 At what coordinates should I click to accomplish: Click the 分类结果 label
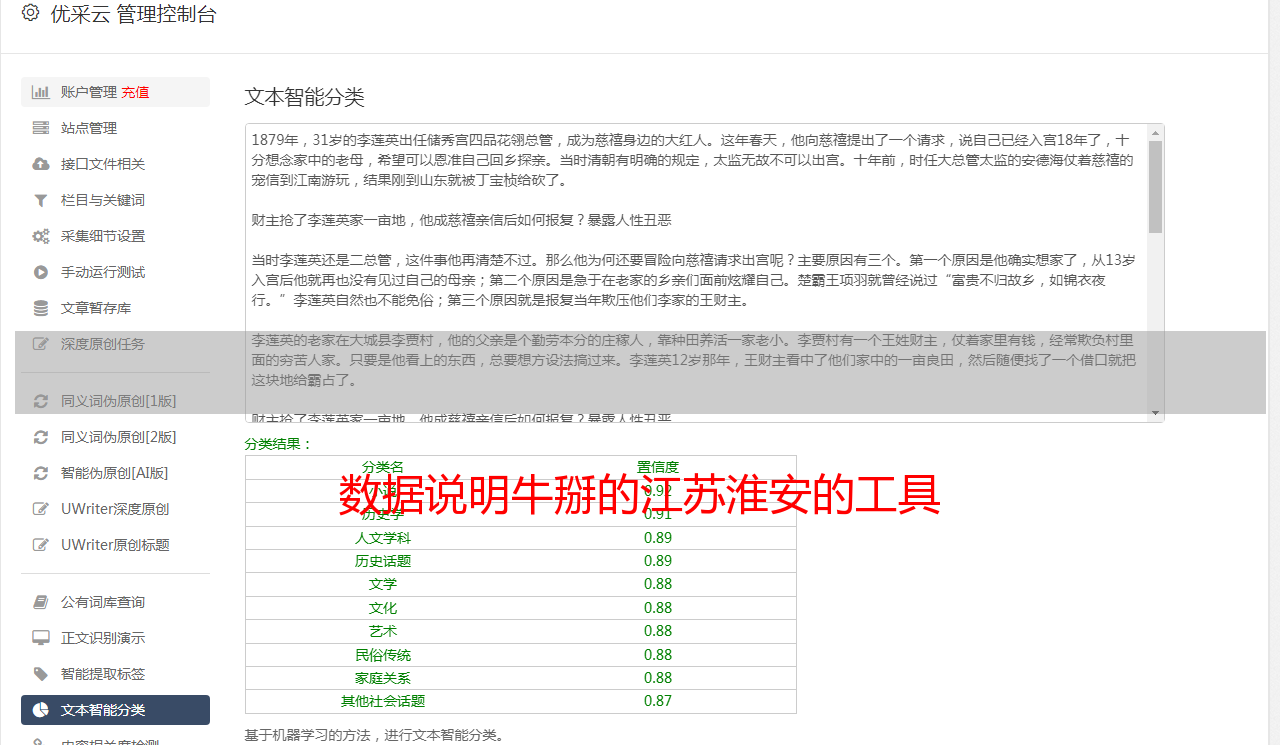tap(279, 444)
